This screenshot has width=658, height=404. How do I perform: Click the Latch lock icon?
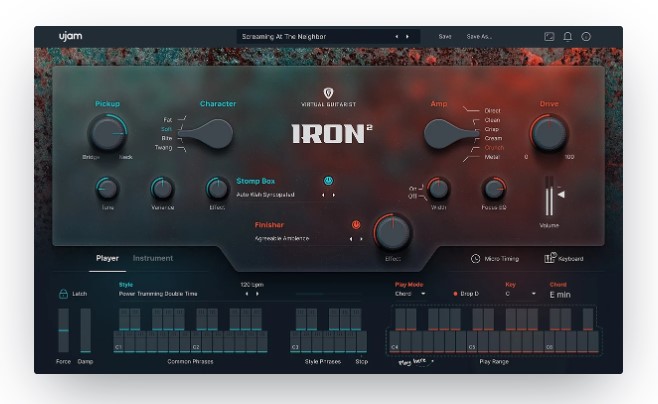pyautogui.click(x=63, y=293)
